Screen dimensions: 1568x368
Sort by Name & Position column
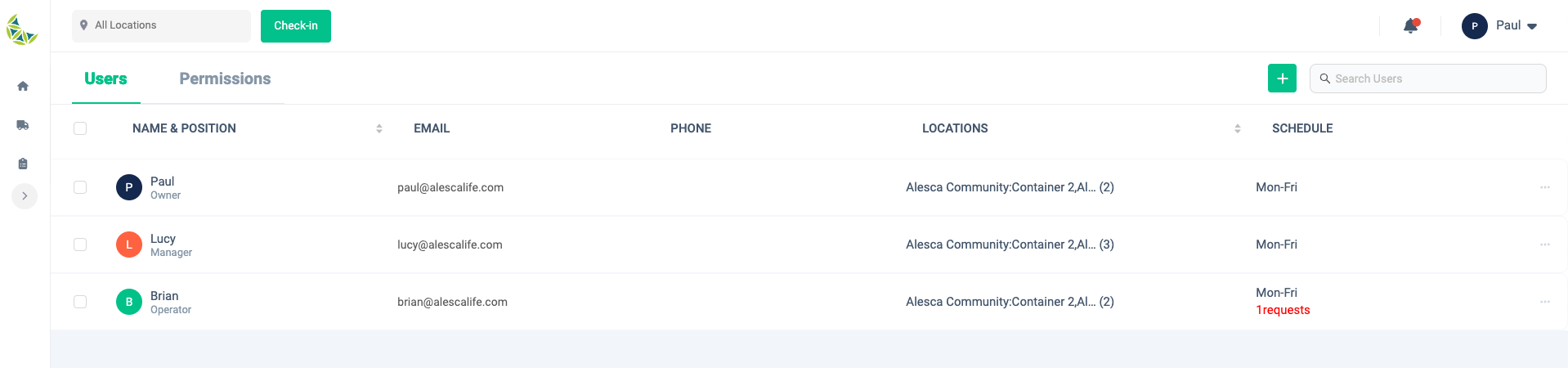point(379,128)
